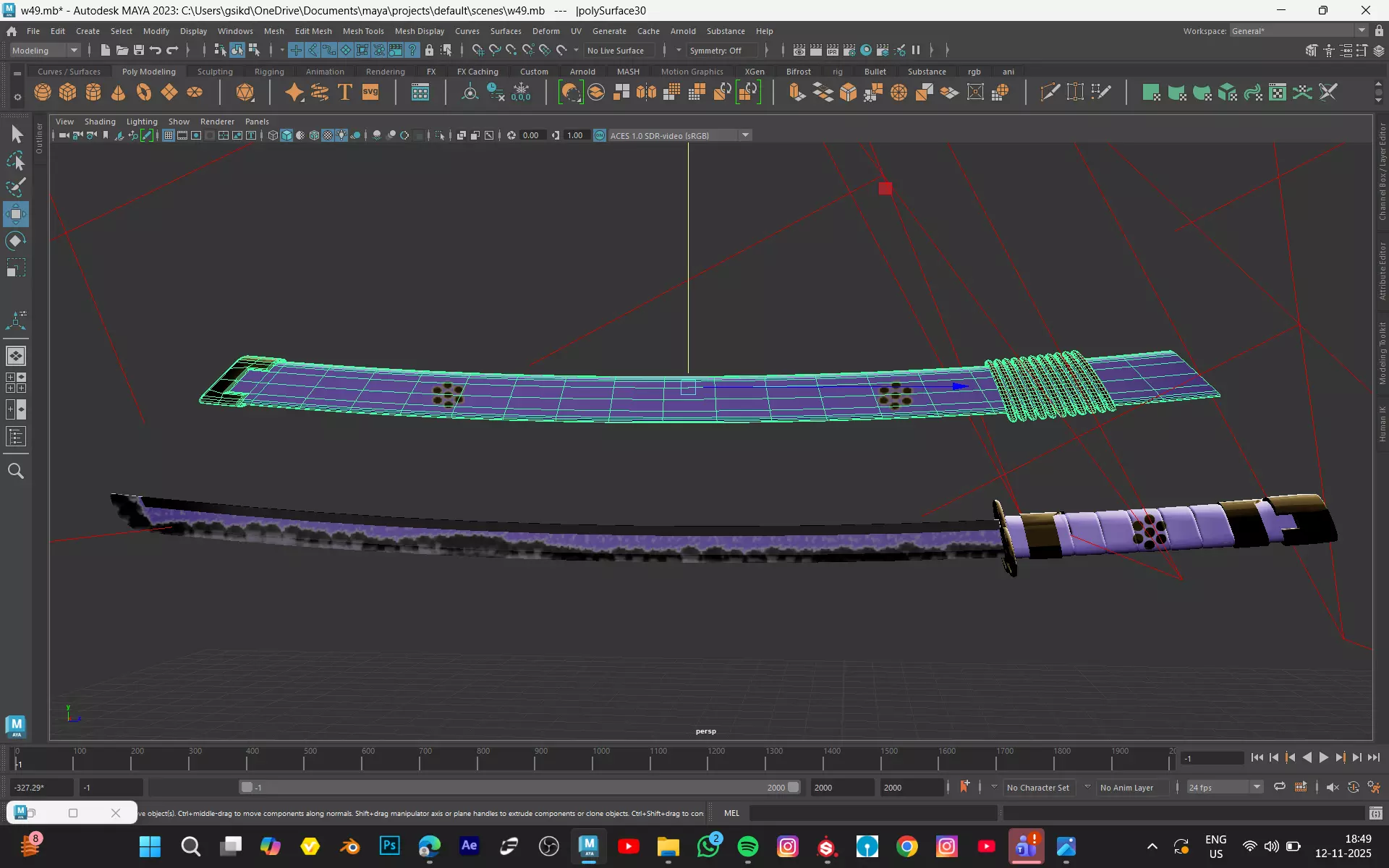Go to the start of playback range
The width and height of the screenshot is (1389, 868).
tap(1257, 757)
